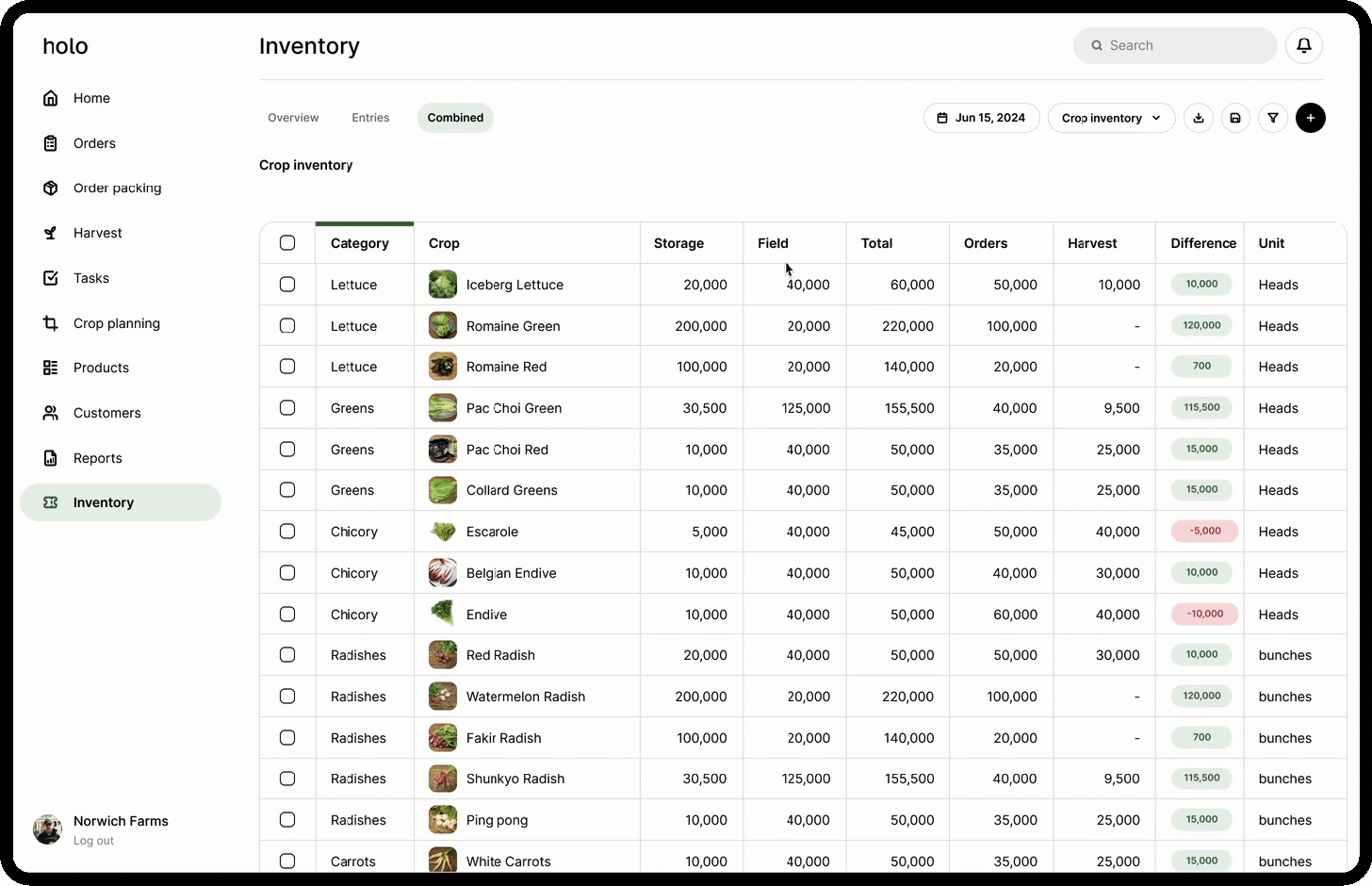Select the Order packing sidebar icon
The image size is (1372, 886).
(49, 188)
